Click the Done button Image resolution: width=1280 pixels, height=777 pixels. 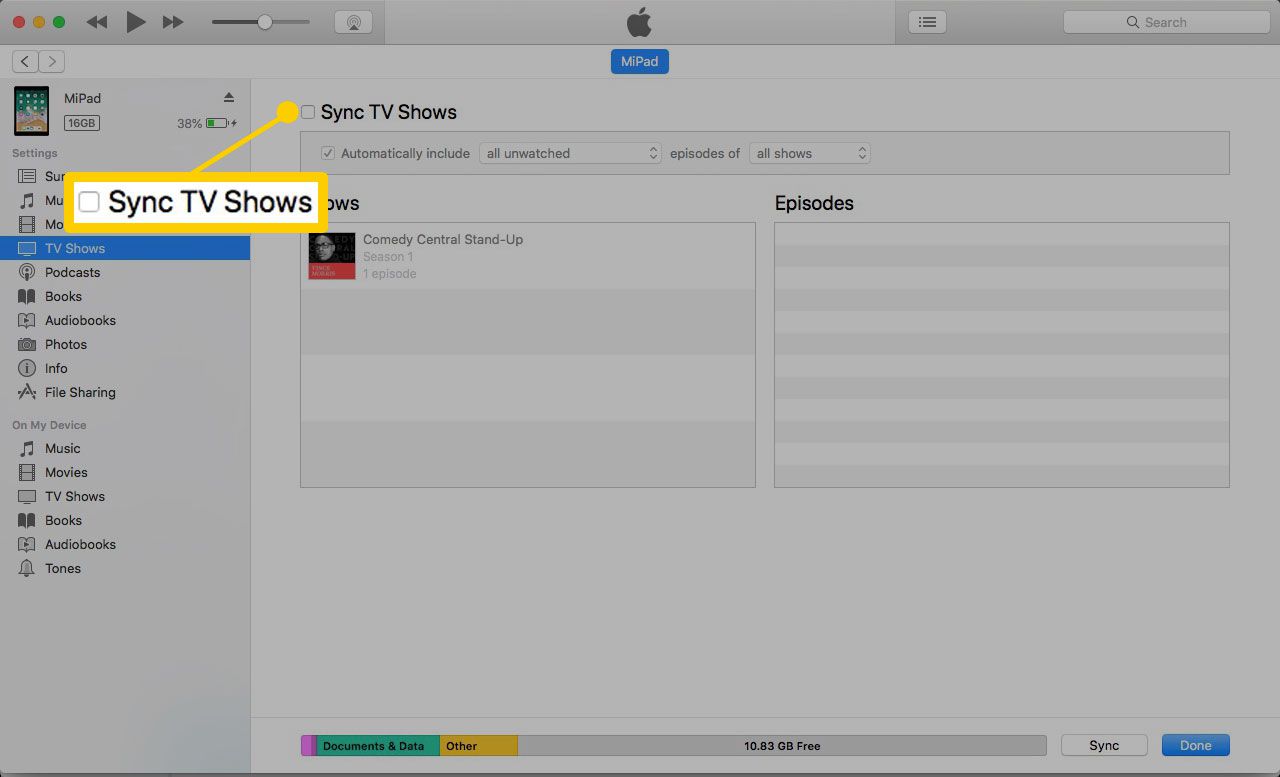[1195, 745]
